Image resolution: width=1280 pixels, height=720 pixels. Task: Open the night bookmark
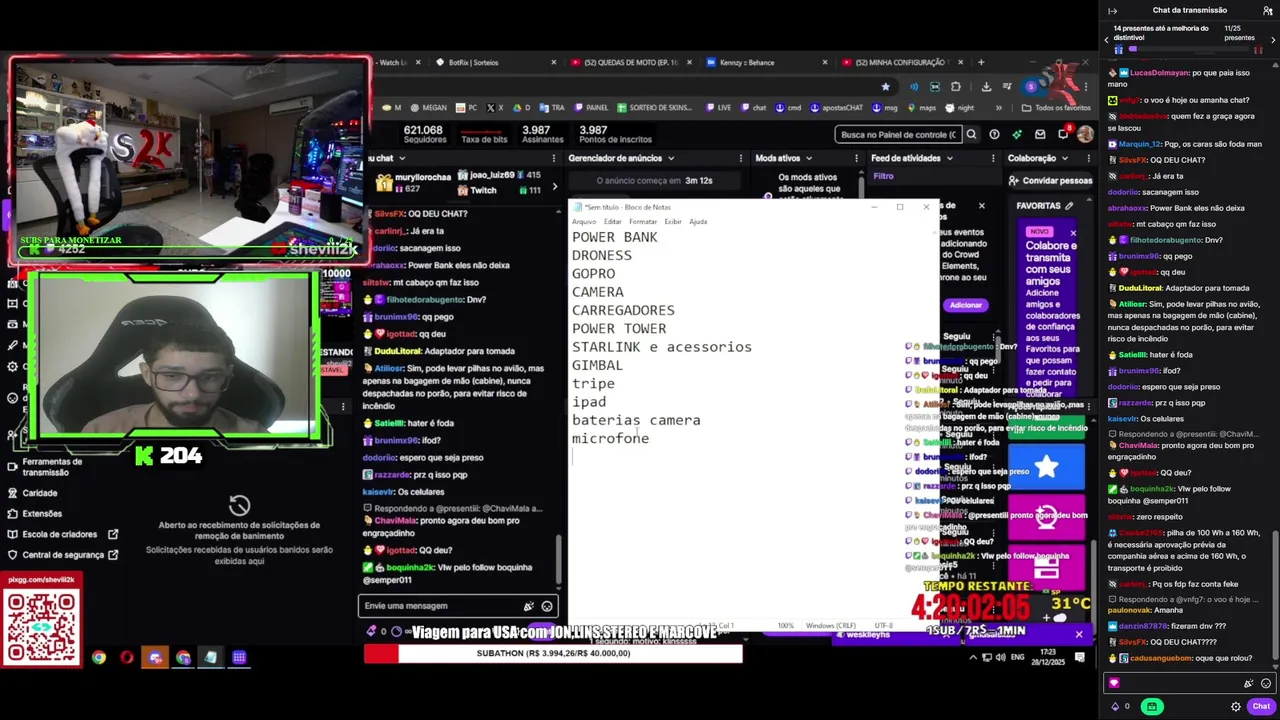point(960,108)
